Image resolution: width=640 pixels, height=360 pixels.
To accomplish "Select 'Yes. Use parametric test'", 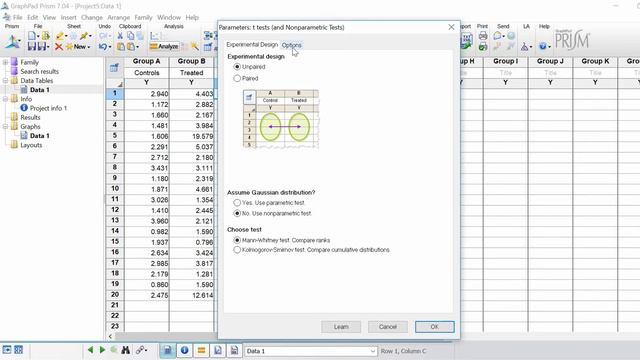I will 237,202.
